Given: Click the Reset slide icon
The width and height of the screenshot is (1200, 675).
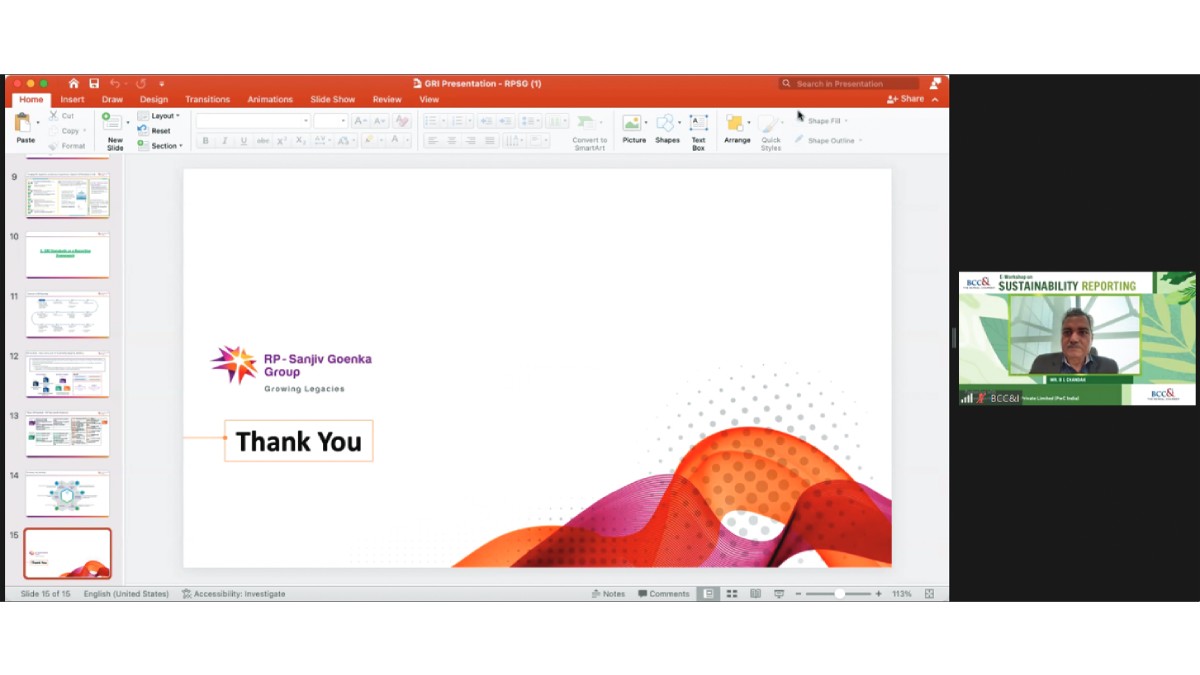Looking at the screenshot, I should coord(143,131).
